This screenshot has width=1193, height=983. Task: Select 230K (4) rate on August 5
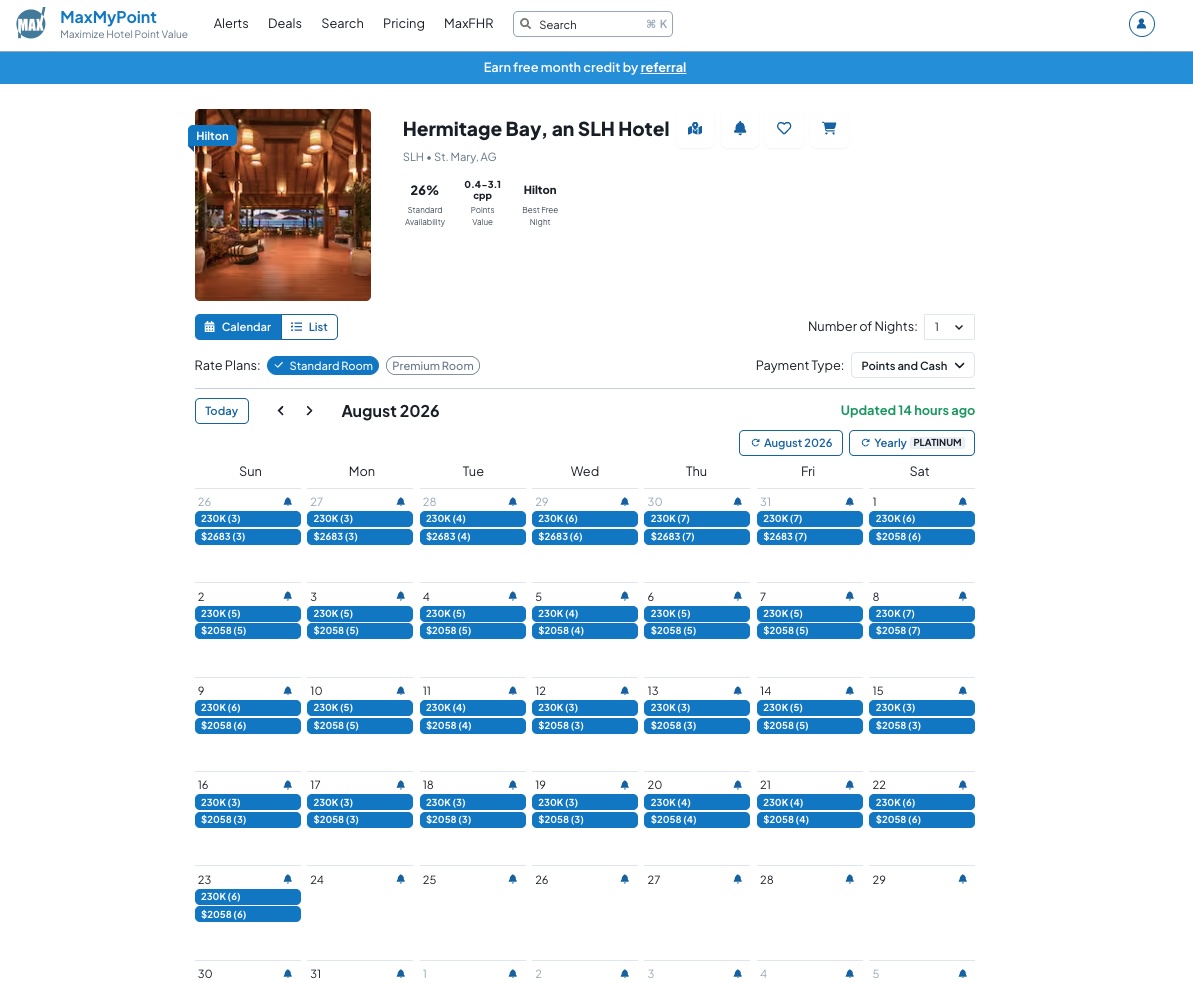click(584, 613)
